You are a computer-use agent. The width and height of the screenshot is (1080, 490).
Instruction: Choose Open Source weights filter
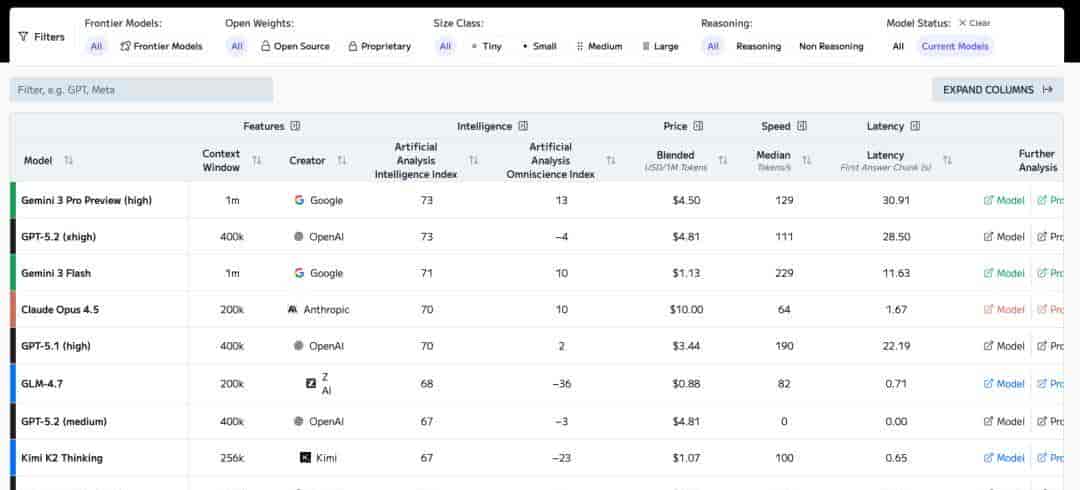click(x=295, y=46)
